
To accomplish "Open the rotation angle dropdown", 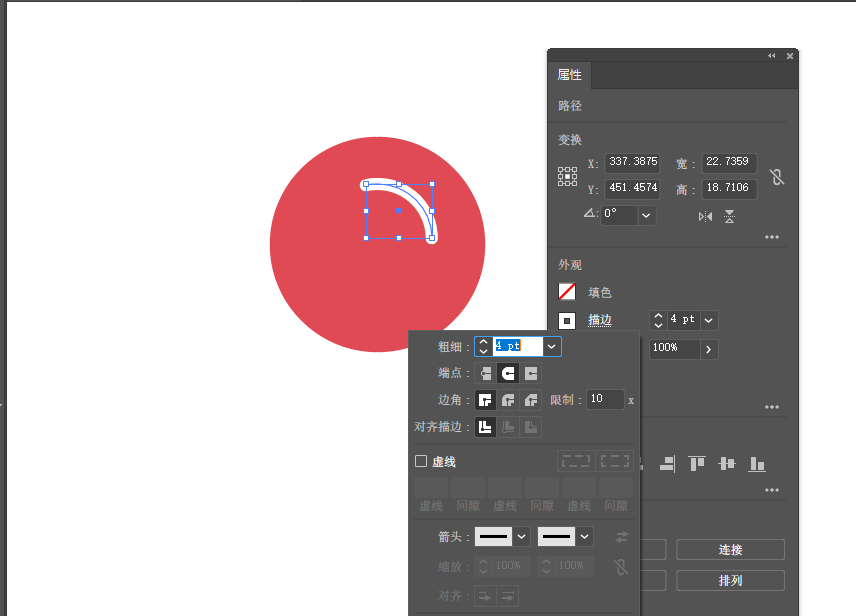I will 646,215.
